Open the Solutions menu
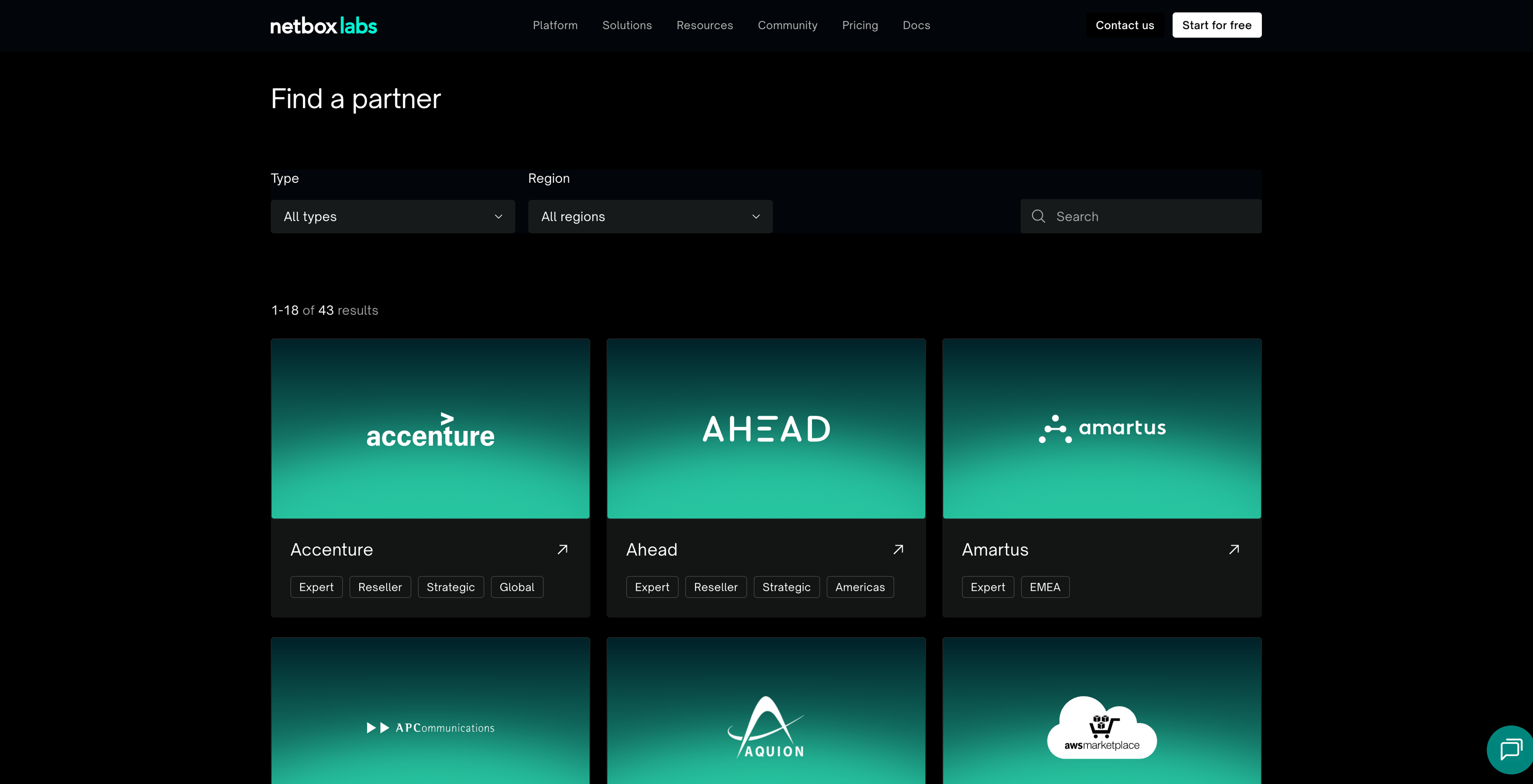This screenshot has width=1533, height=784. [x=627, y=25]
